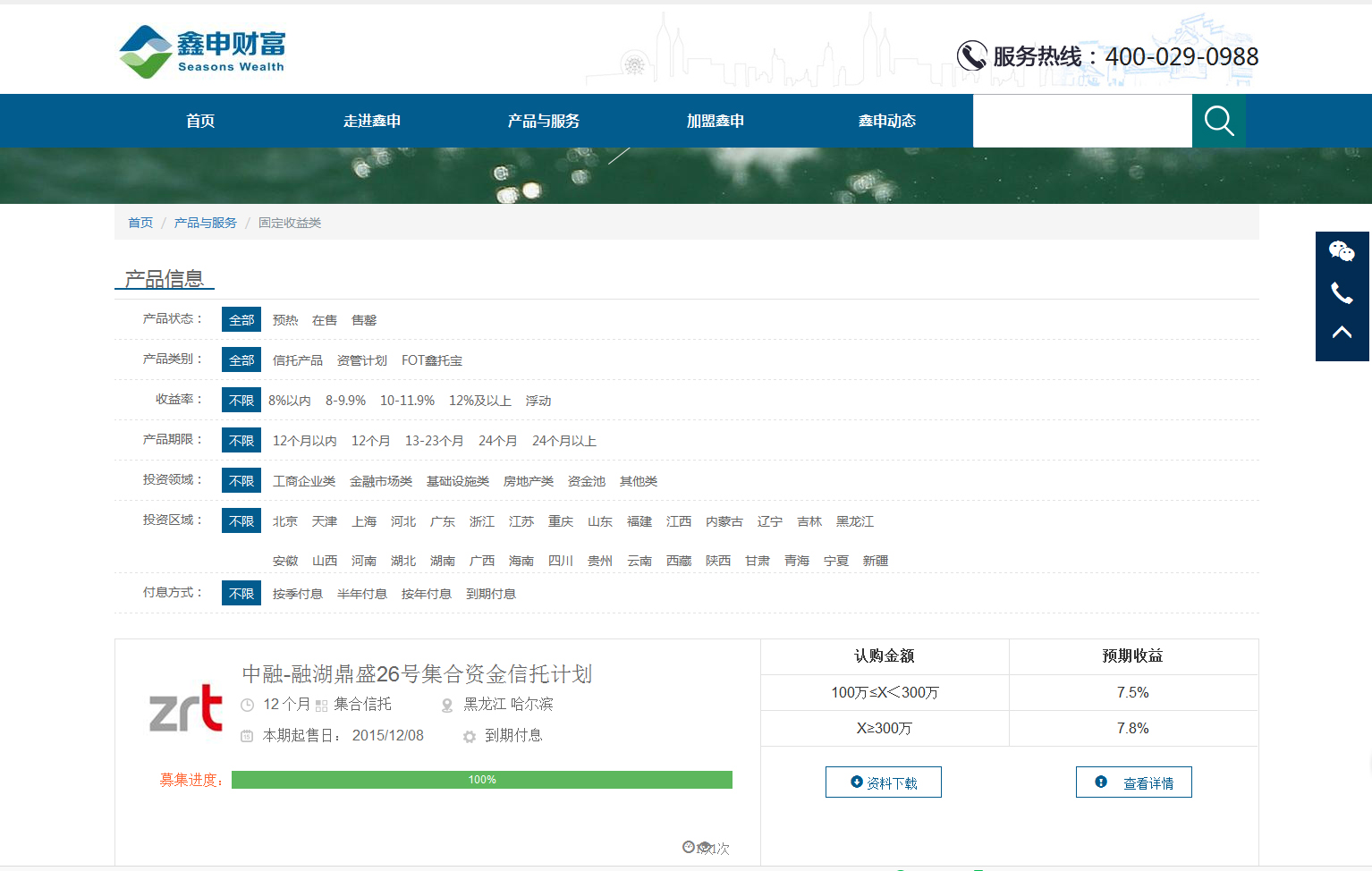Click the 查看详情 view details button

coord(1133,782)
